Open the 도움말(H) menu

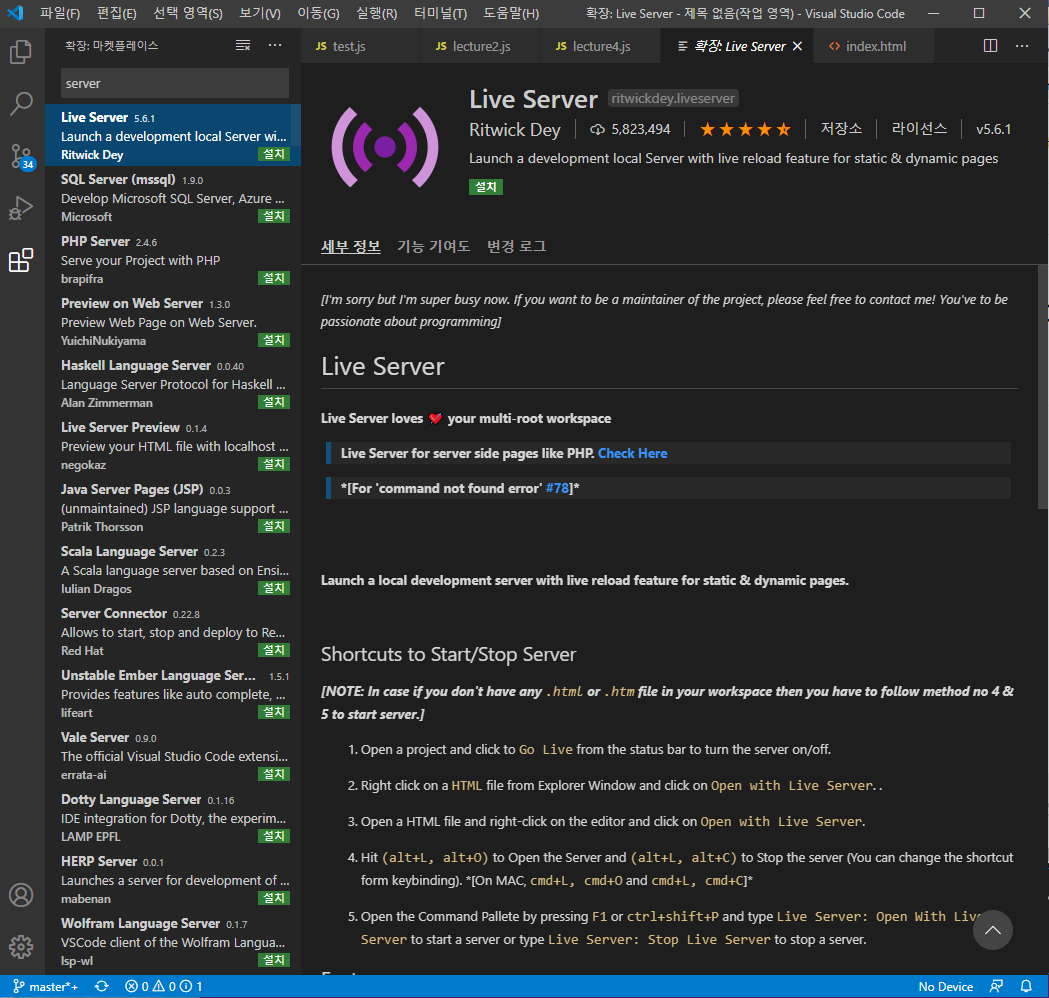click(x=511, y=13)
